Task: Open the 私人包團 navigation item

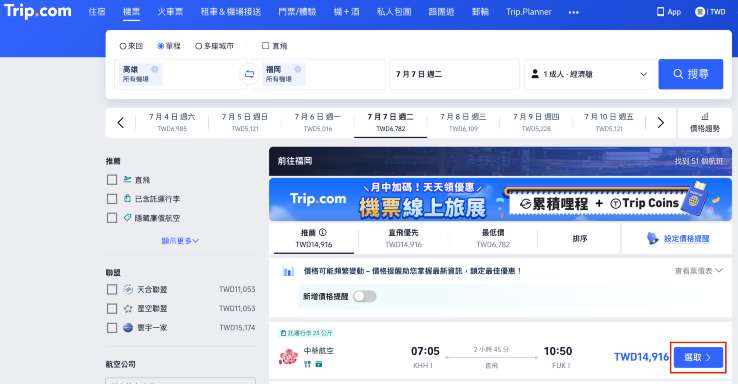Action: [x=394, y=12]
